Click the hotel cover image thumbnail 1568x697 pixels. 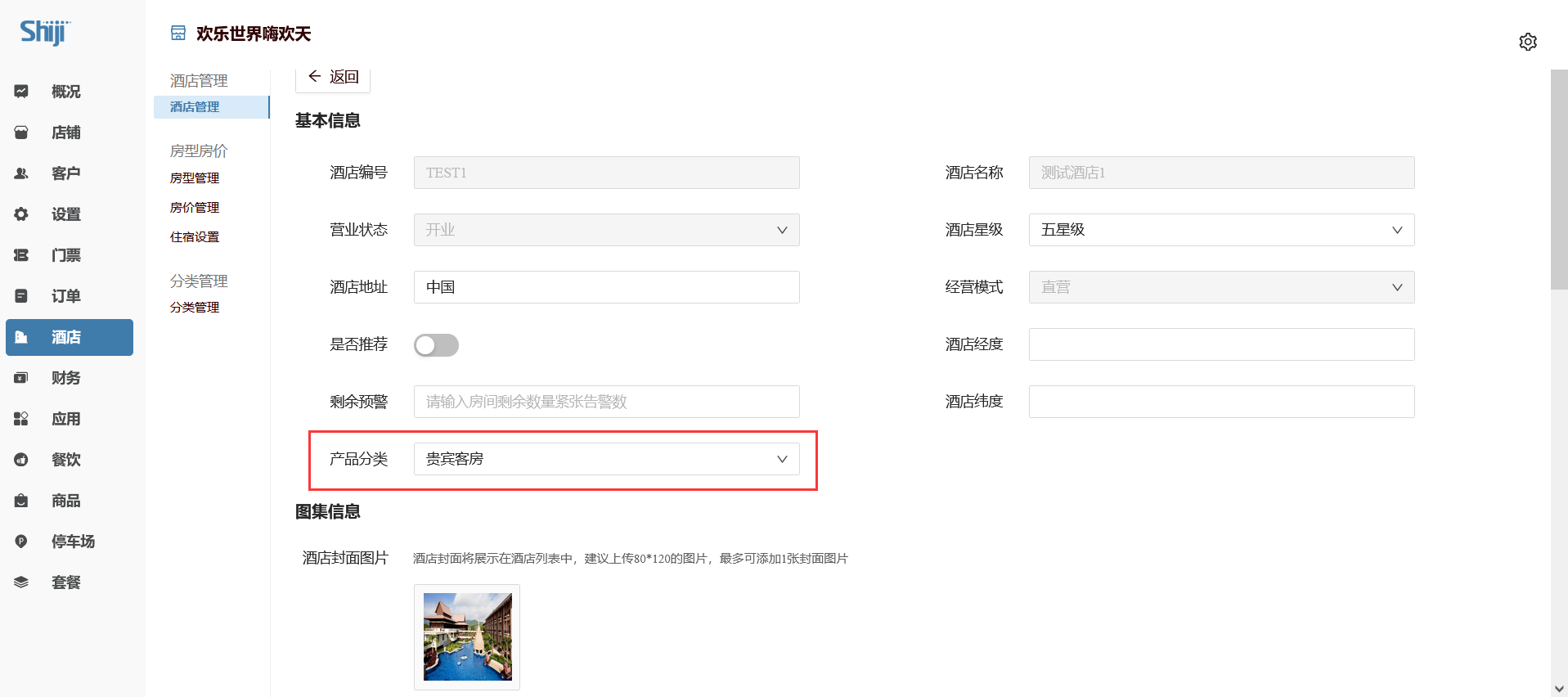[467, 636]
